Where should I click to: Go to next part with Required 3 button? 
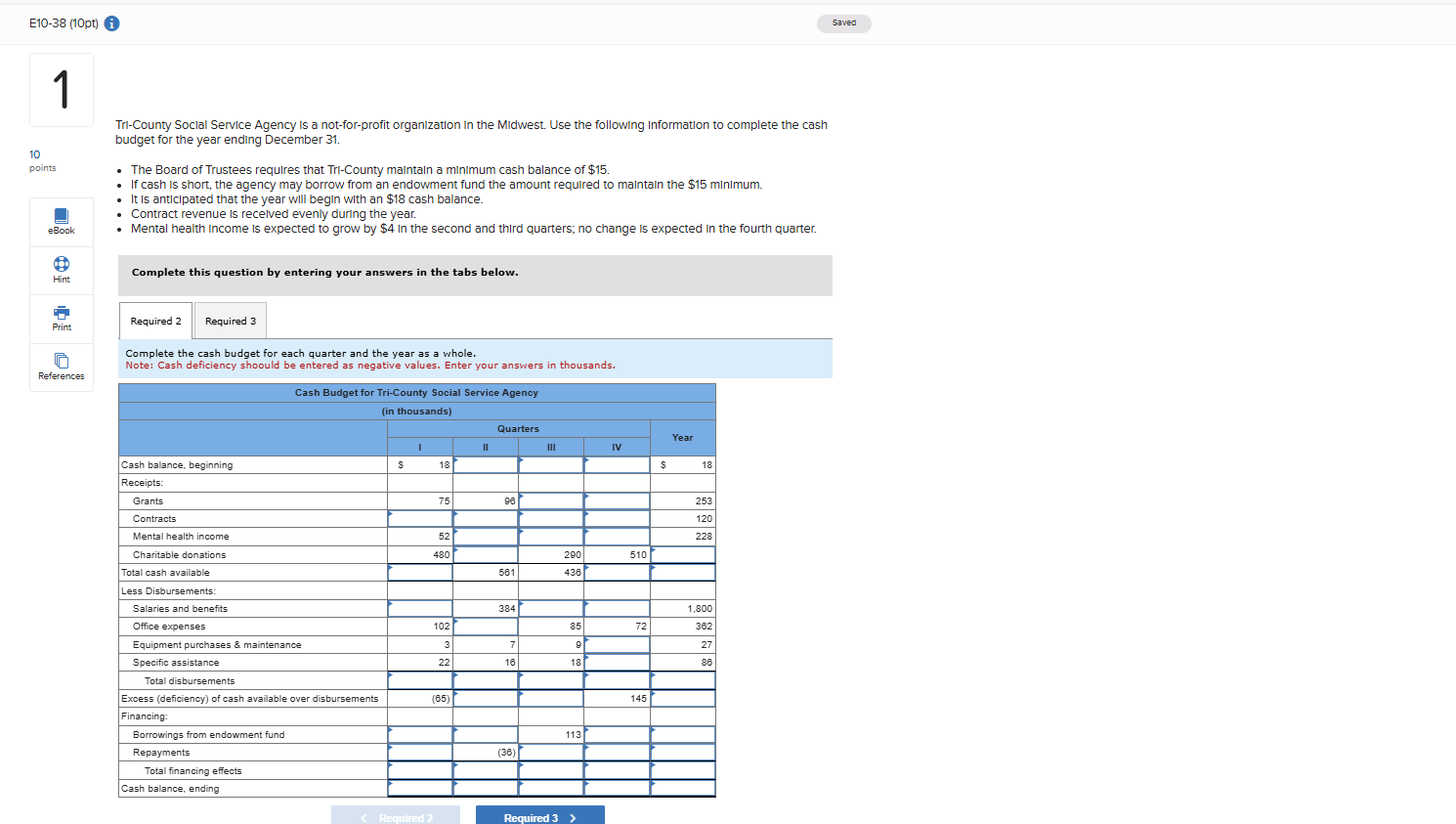(540, 817)
